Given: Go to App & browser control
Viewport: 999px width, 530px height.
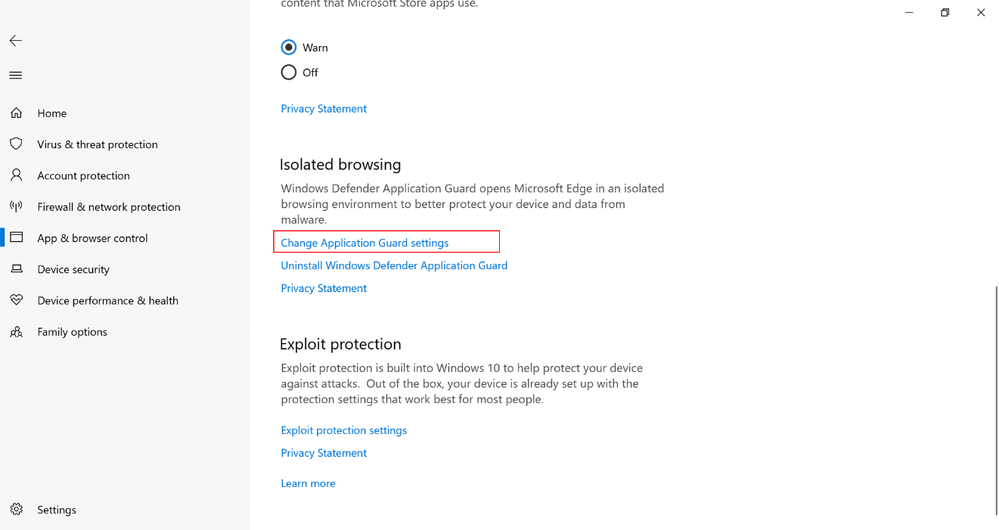Looking at the screenshot, I should click(92, 238).
